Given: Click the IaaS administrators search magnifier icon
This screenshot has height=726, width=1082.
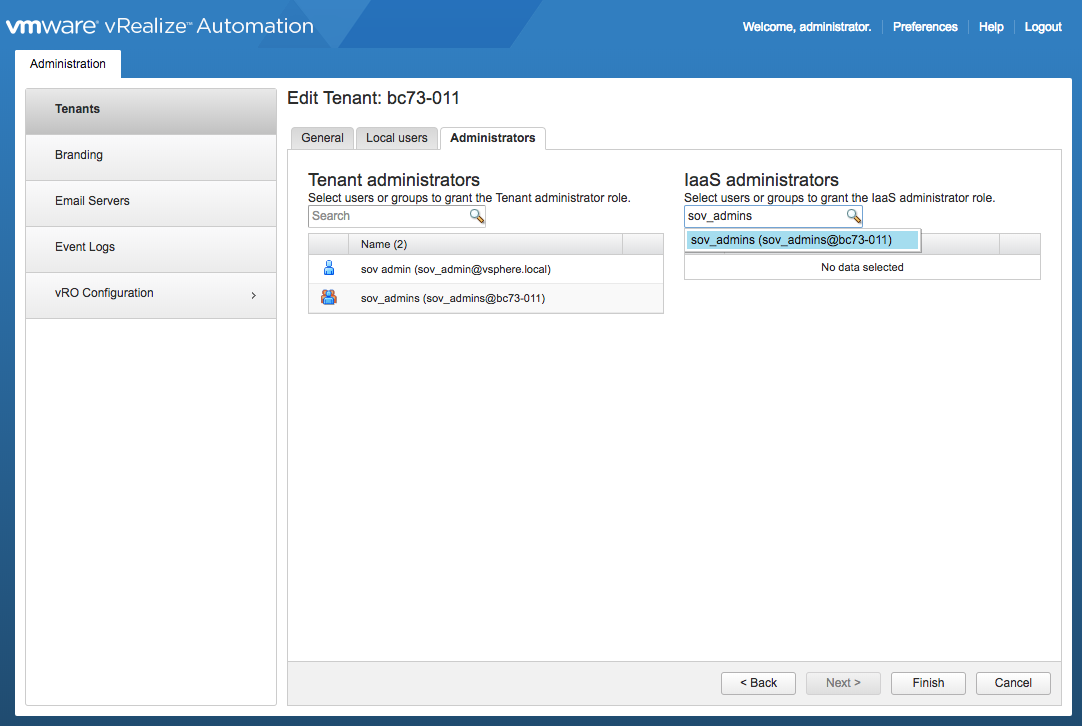Looking at the screenshot, I should (854, 216).
